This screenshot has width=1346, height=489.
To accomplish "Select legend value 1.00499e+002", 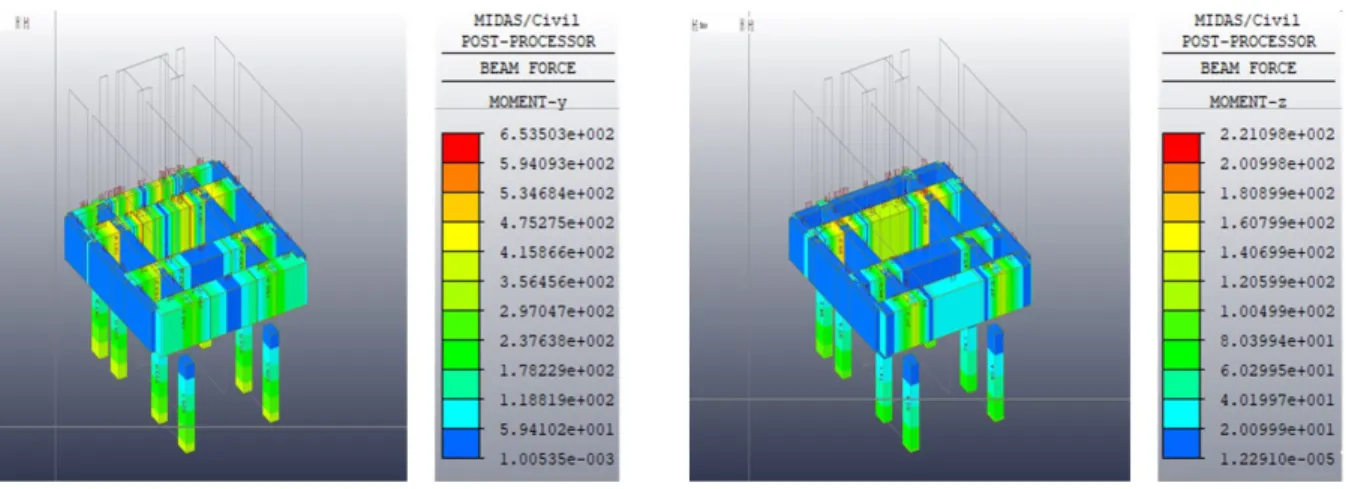I will [x=1277, y=312].
